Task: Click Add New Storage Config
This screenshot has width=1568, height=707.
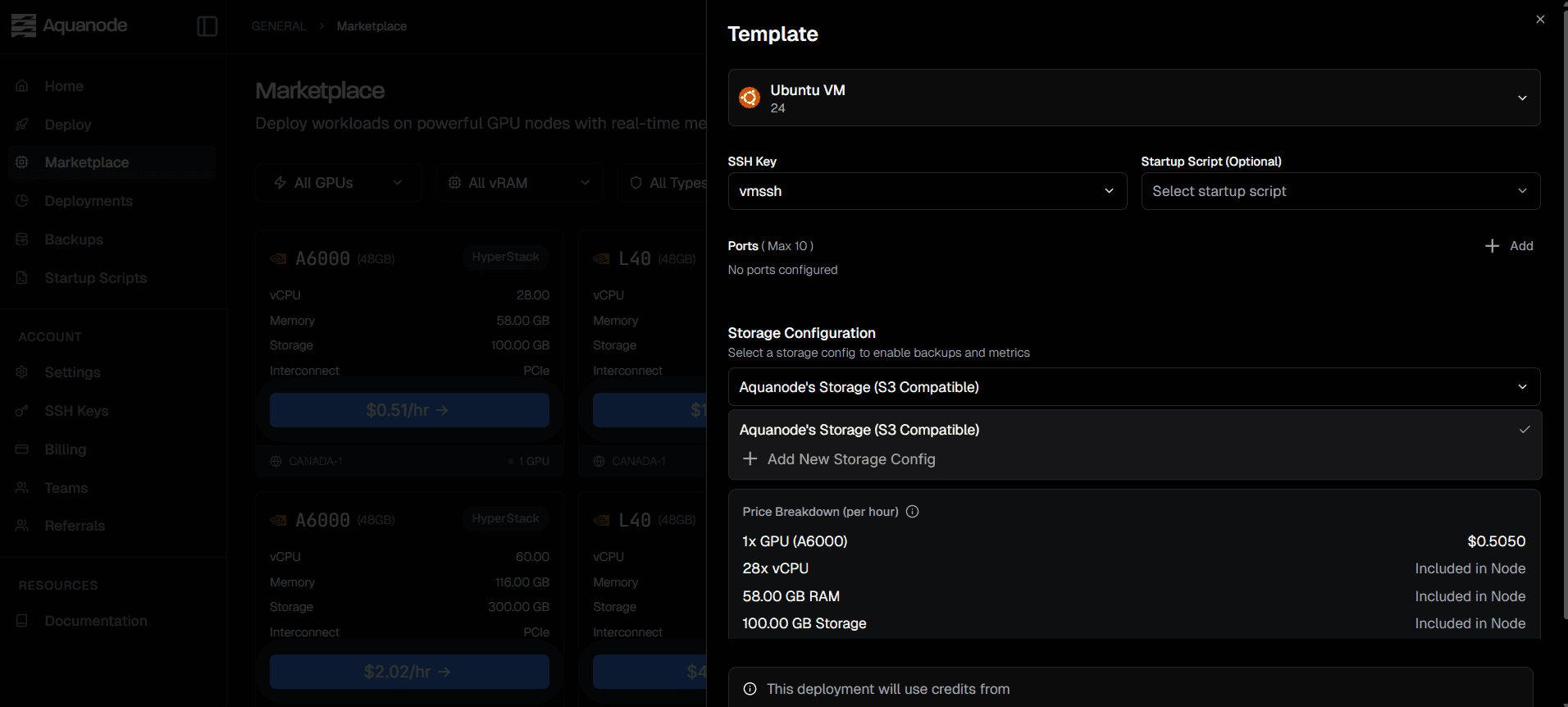Action: [850, 459]
